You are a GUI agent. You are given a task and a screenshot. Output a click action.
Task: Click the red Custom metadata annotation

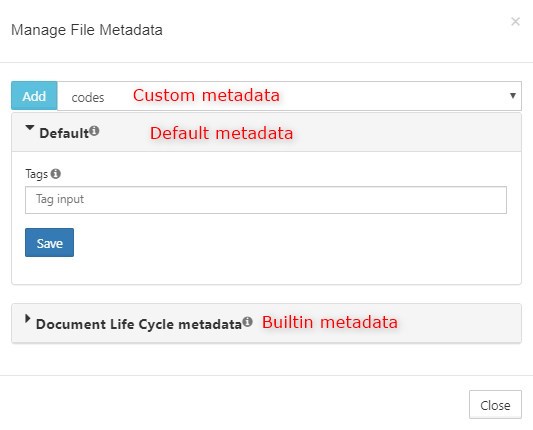click(206, 95)
